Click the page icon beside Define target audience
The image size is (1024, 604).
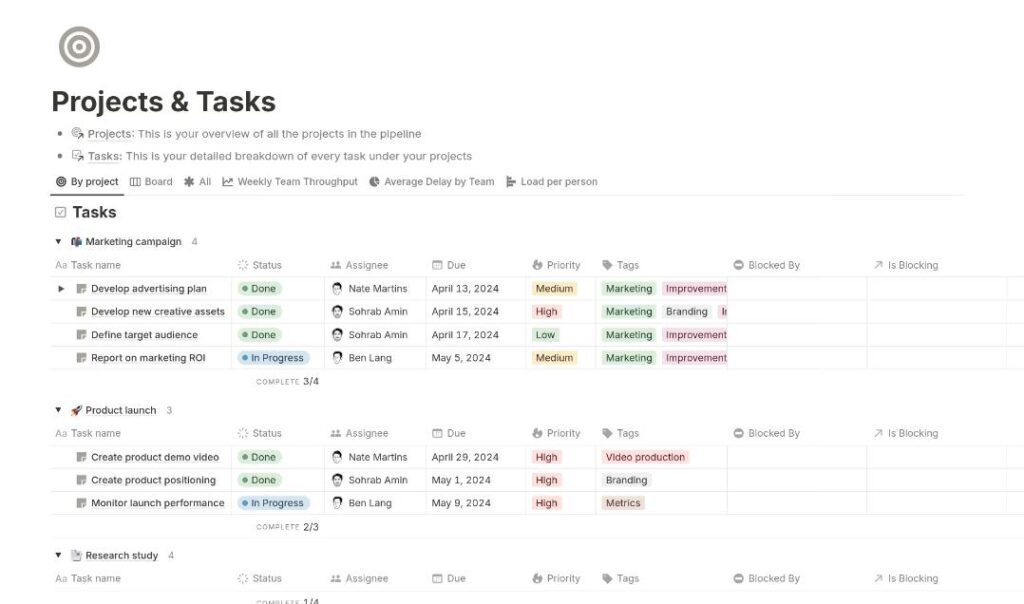[x=82, y=335]
